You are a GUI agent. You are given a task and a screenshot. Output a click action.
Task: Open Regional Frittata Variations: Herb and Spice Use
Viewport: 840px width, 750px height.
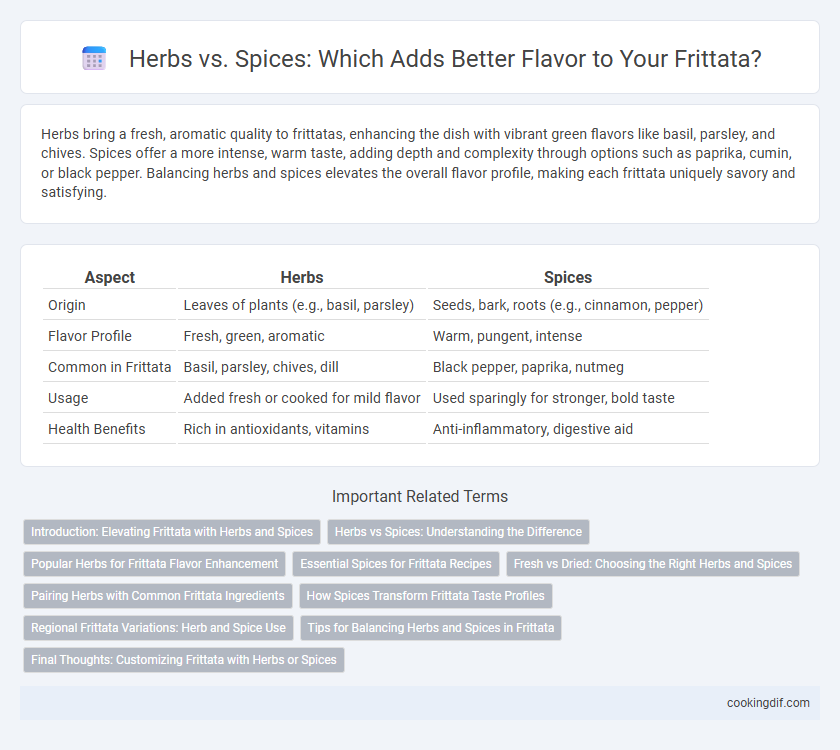click(158, 628)
